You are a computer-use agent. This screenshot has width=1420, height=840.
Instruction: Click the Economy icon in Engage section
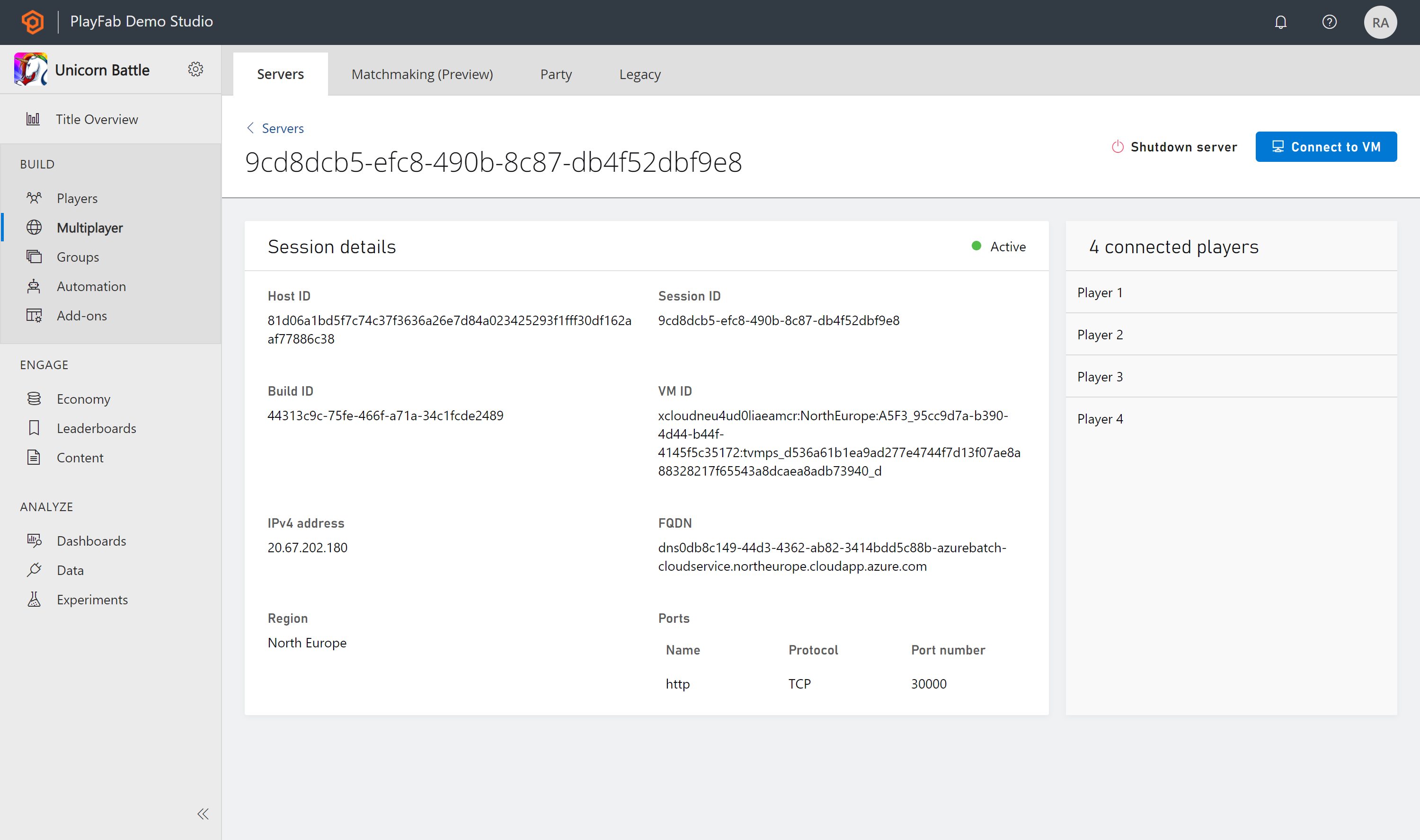pyautogui.click(x=34, y=398)
